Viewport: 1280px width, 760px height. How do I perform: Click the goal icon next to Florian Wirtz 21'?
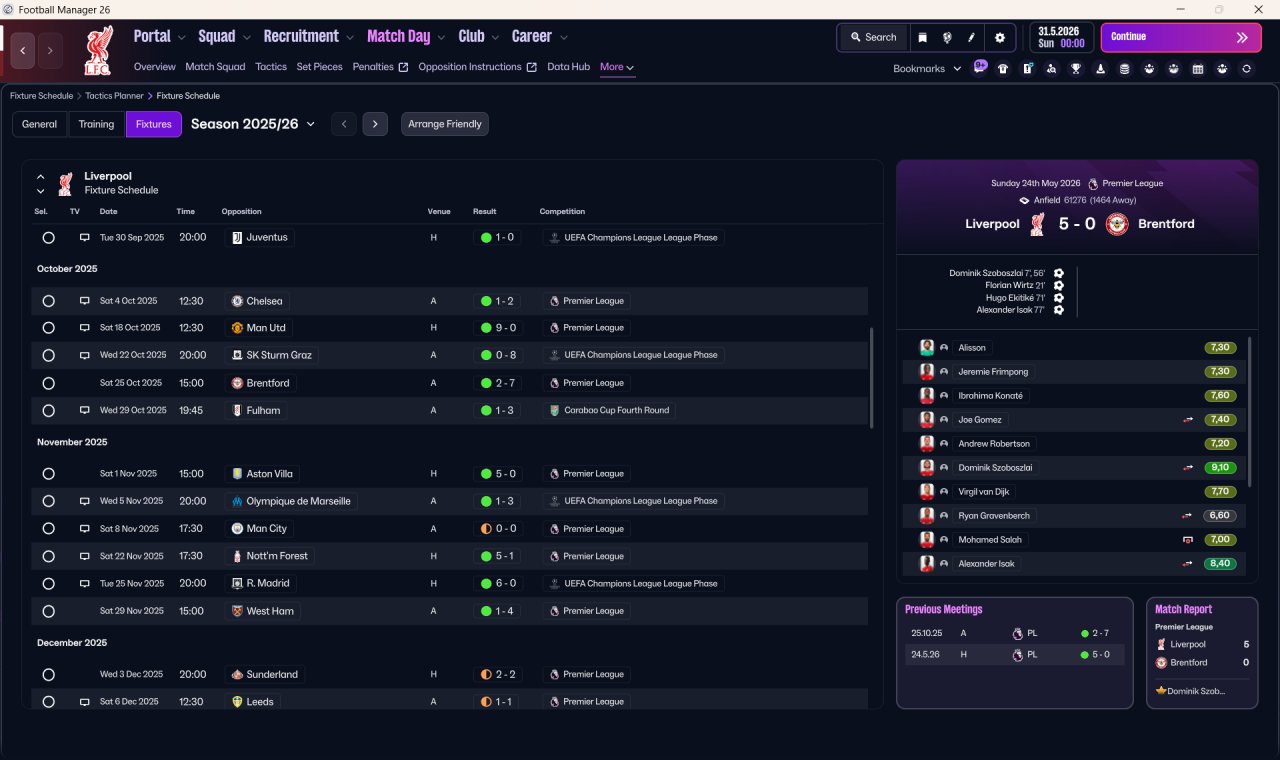coord(1059,285)
